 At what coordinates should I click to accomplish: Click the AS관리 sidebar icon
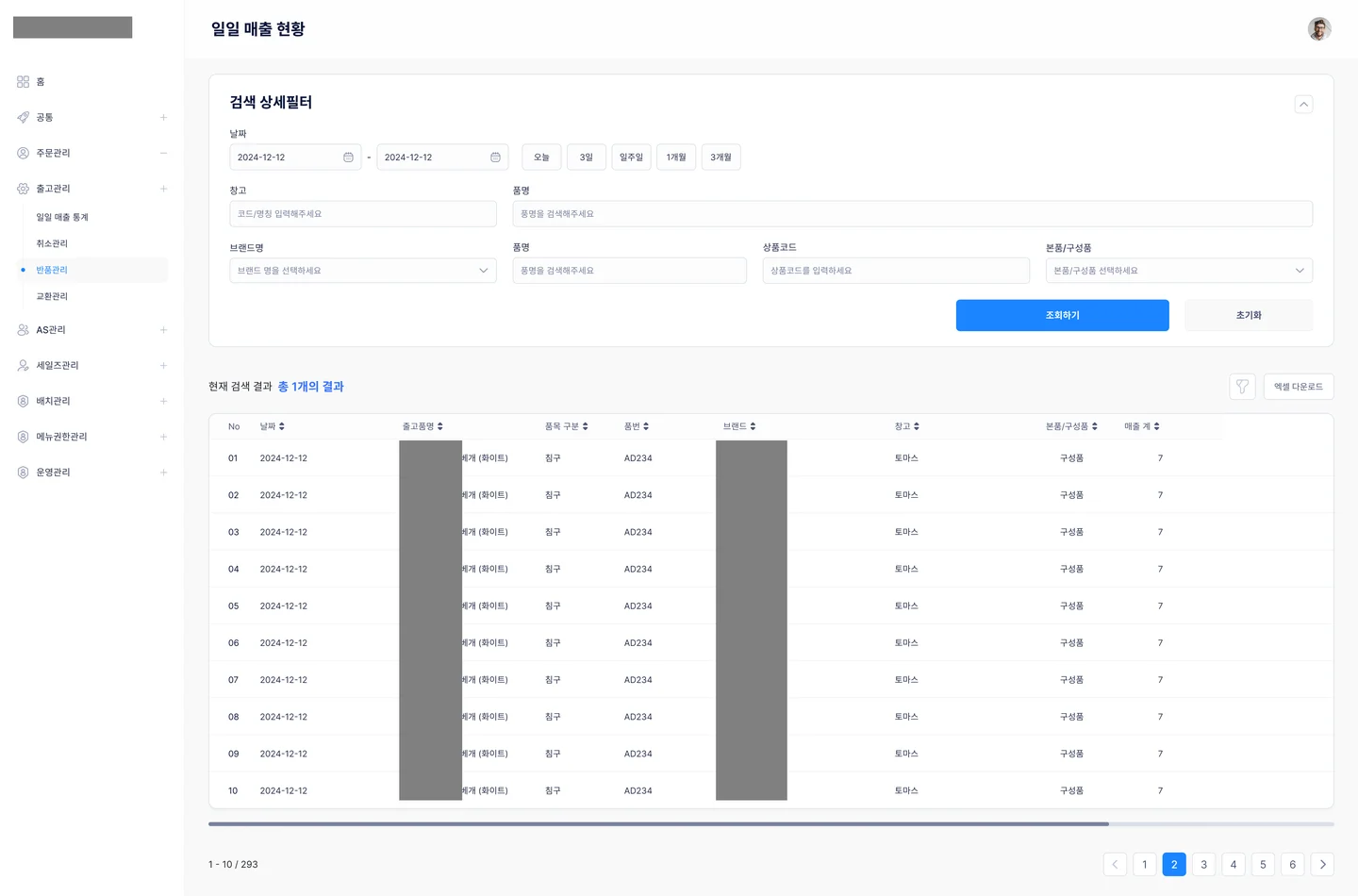point(23,330)
